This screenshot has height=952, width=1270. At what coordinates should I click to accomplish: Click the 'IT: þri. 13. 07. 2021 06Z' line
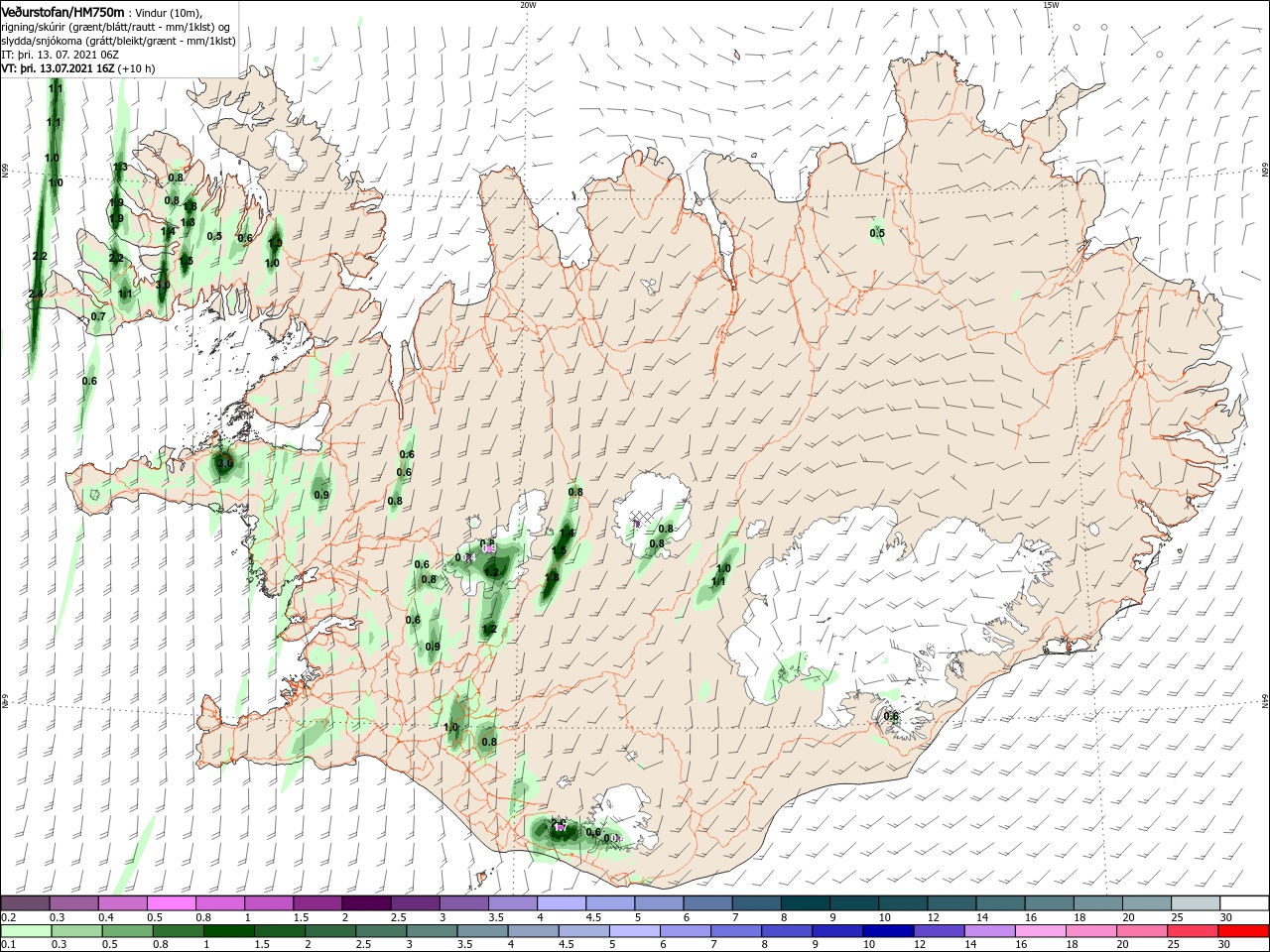(x=61, y=55)
